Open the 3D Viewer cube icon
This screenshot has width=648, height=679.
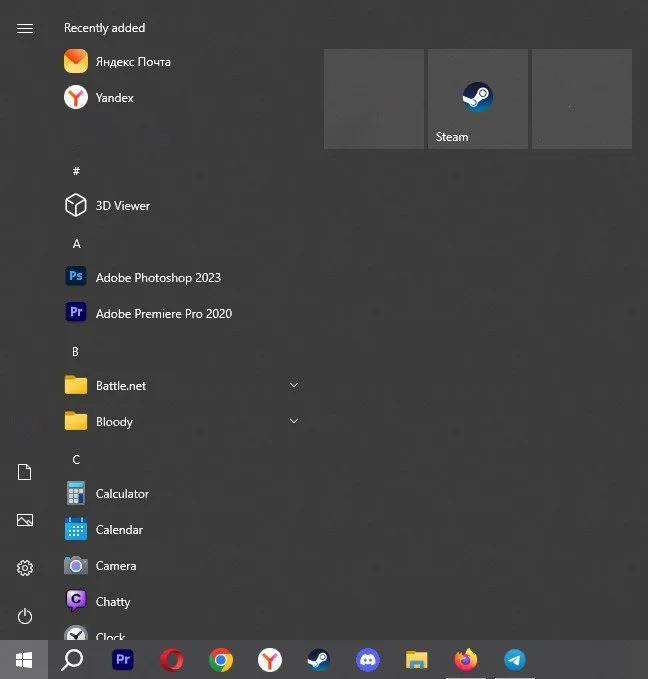(76, 205)
